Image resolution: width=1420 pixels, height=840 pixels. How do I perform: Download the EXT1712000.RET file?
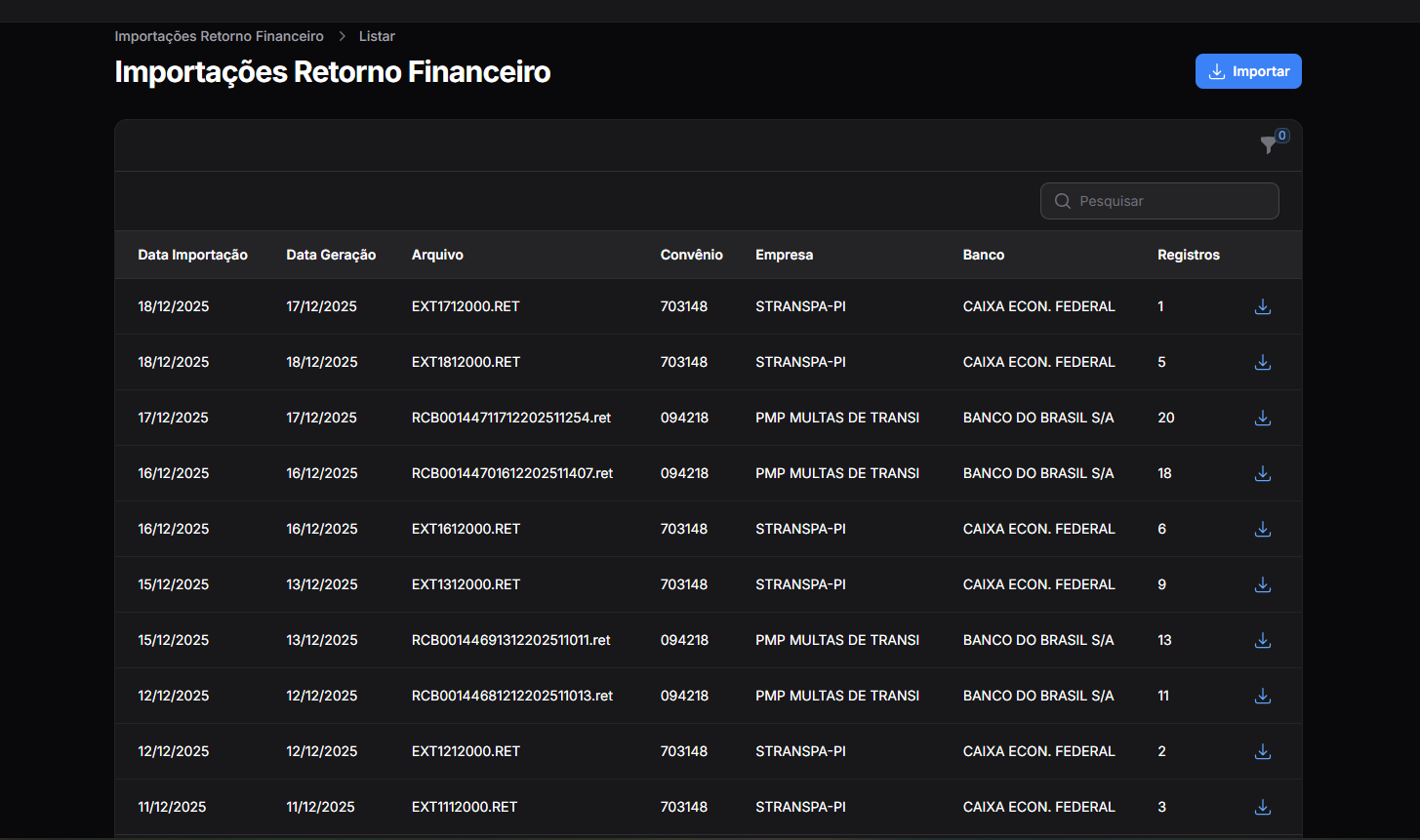click(1262, 306)
